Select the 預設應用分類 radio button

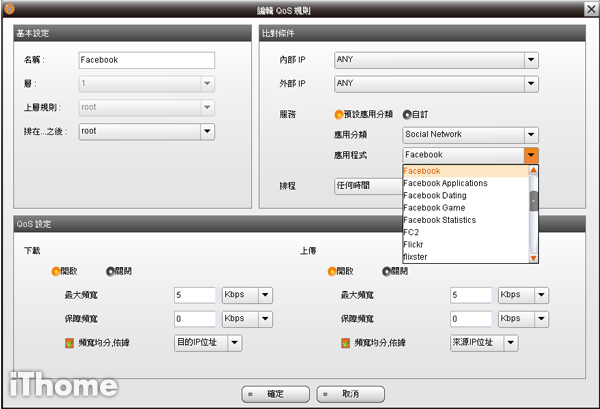click(340, 114)
